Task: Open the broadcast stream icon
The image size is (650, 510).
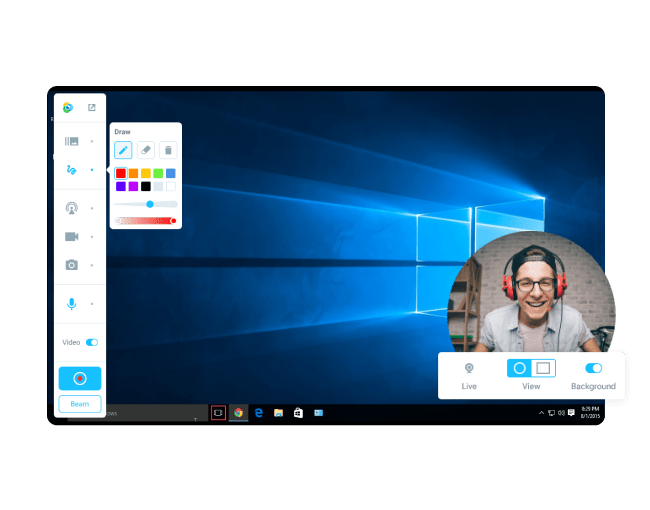Action: point(72,208)
